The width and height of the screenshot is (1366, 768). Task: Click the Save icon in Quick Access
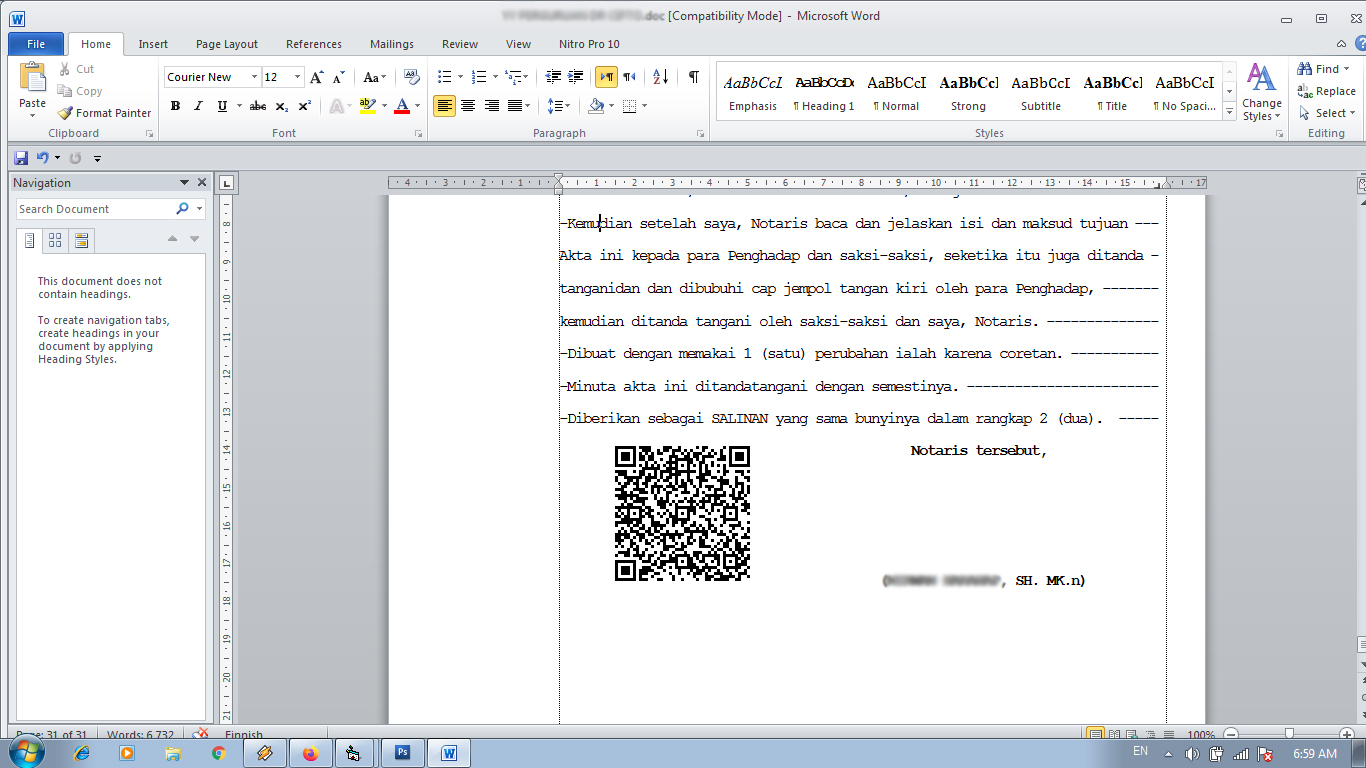coord(21,158)
